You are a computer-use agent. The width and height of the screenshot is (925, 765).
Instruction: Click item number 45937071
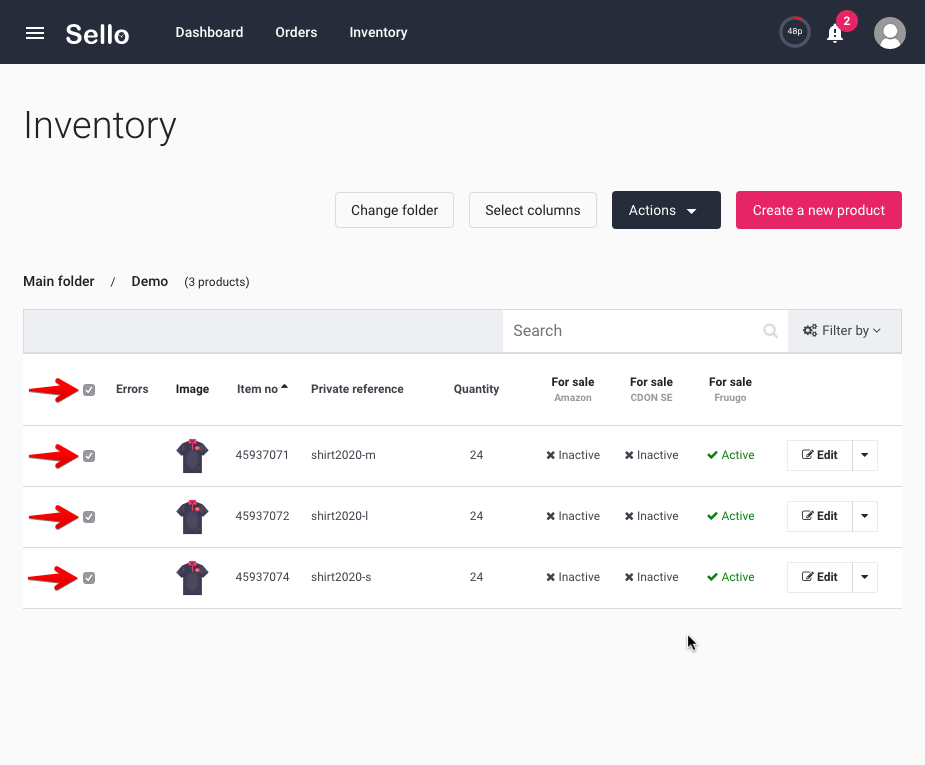tap(262, 455)
